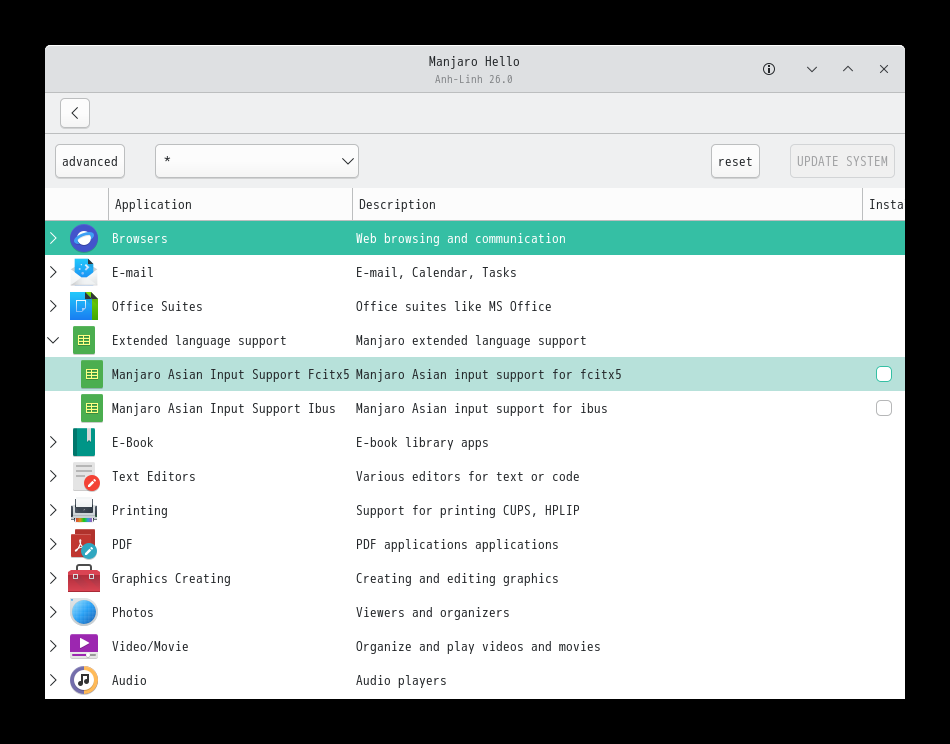Viewport: 950px width, 744px height.
Task: Open the filter dropdown showing asterisk
Action: [257, 161]
